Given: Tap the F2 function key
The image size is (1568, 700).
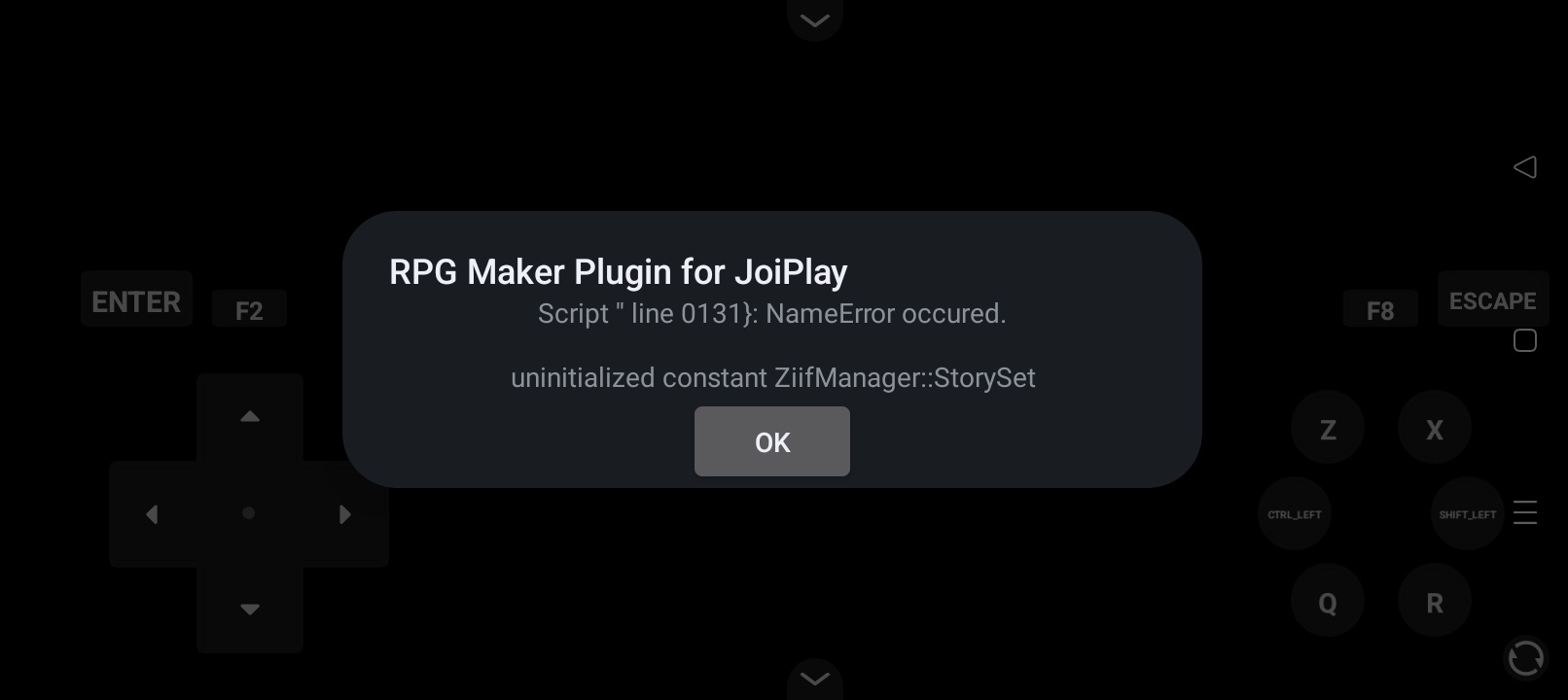Looking at the screenshot, I should (249, 310).
